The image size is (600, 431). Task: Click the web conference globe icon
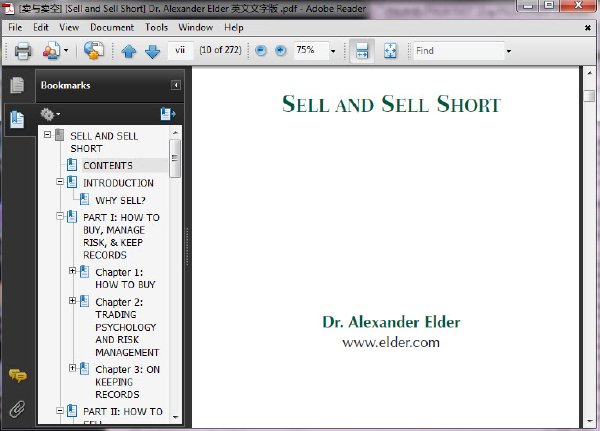(94, 51)
